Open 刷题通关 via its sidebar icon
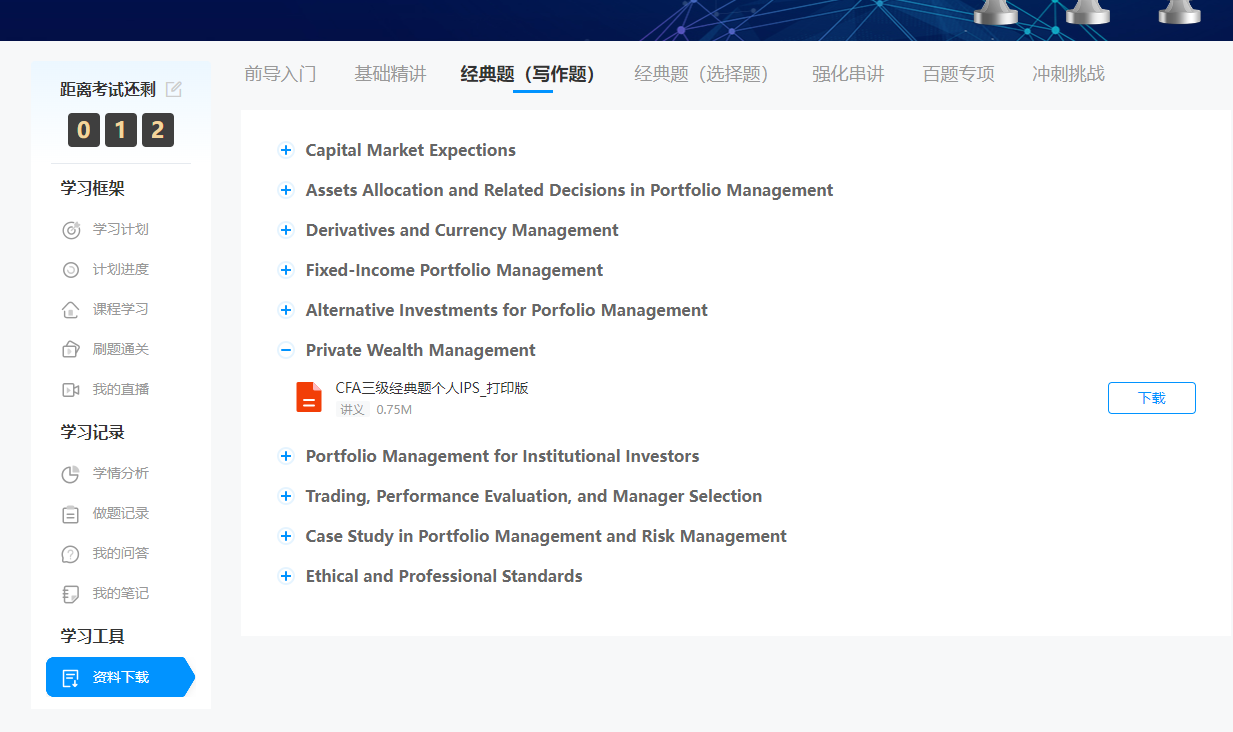 [71, 350]
